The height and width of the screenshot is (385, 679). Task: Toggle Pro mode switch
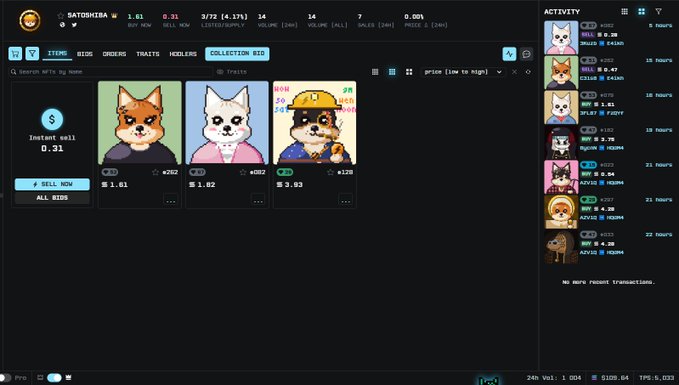(x=5, y=378)
